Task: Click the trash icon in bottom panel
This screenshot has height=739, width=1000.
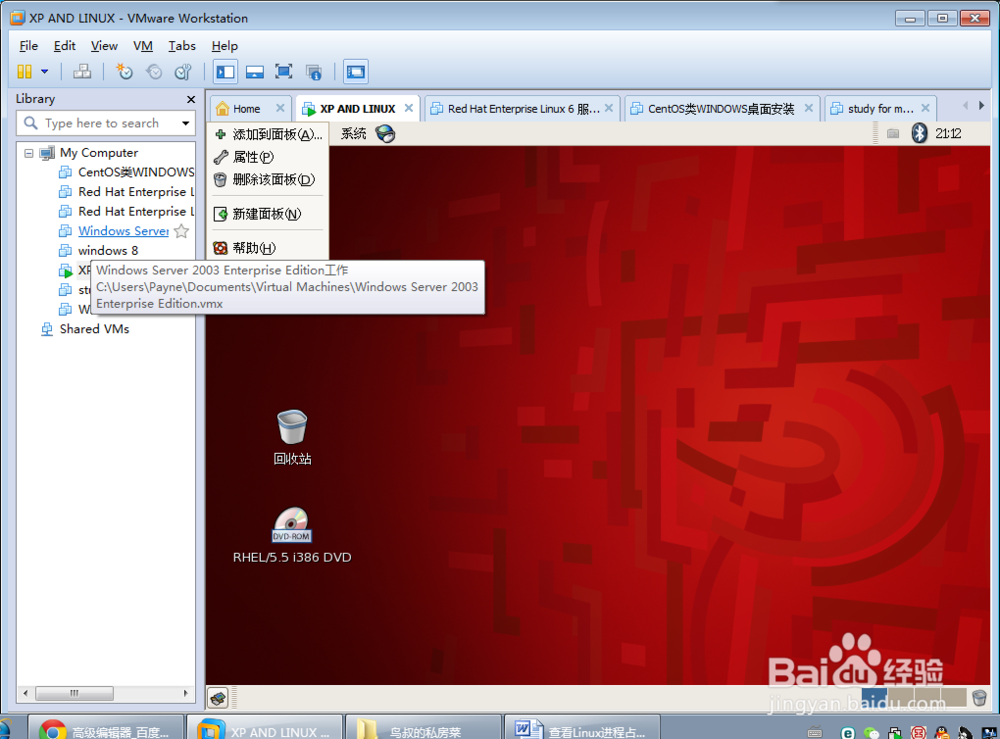Action: (x=980, y=698)
